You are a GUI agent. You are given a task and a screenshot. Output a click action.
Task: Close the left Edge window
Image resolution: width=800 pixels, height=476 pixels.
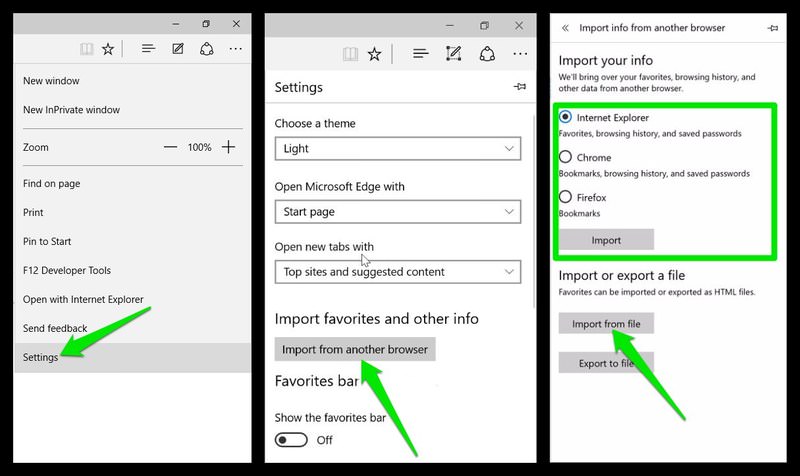(236, 23)
